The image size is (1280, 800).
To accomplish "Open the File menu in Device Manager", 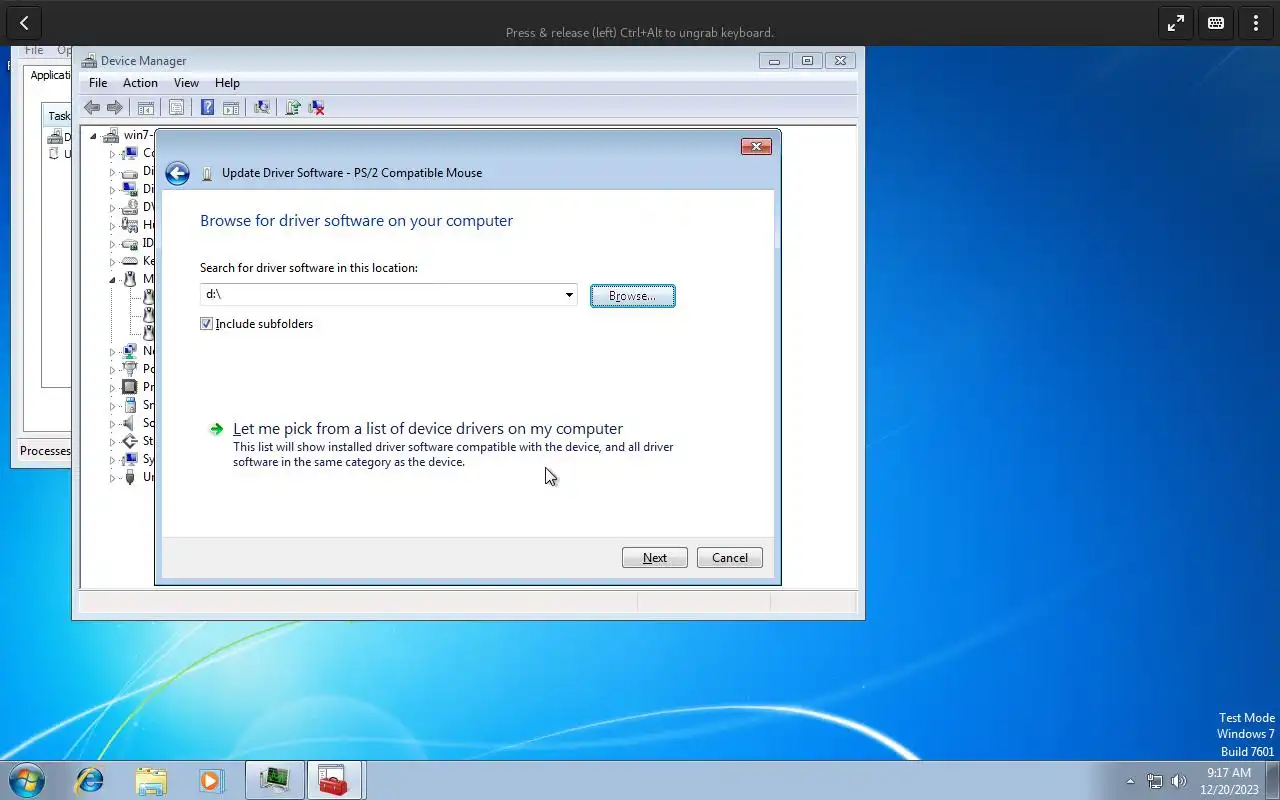I will pos(98,83).
